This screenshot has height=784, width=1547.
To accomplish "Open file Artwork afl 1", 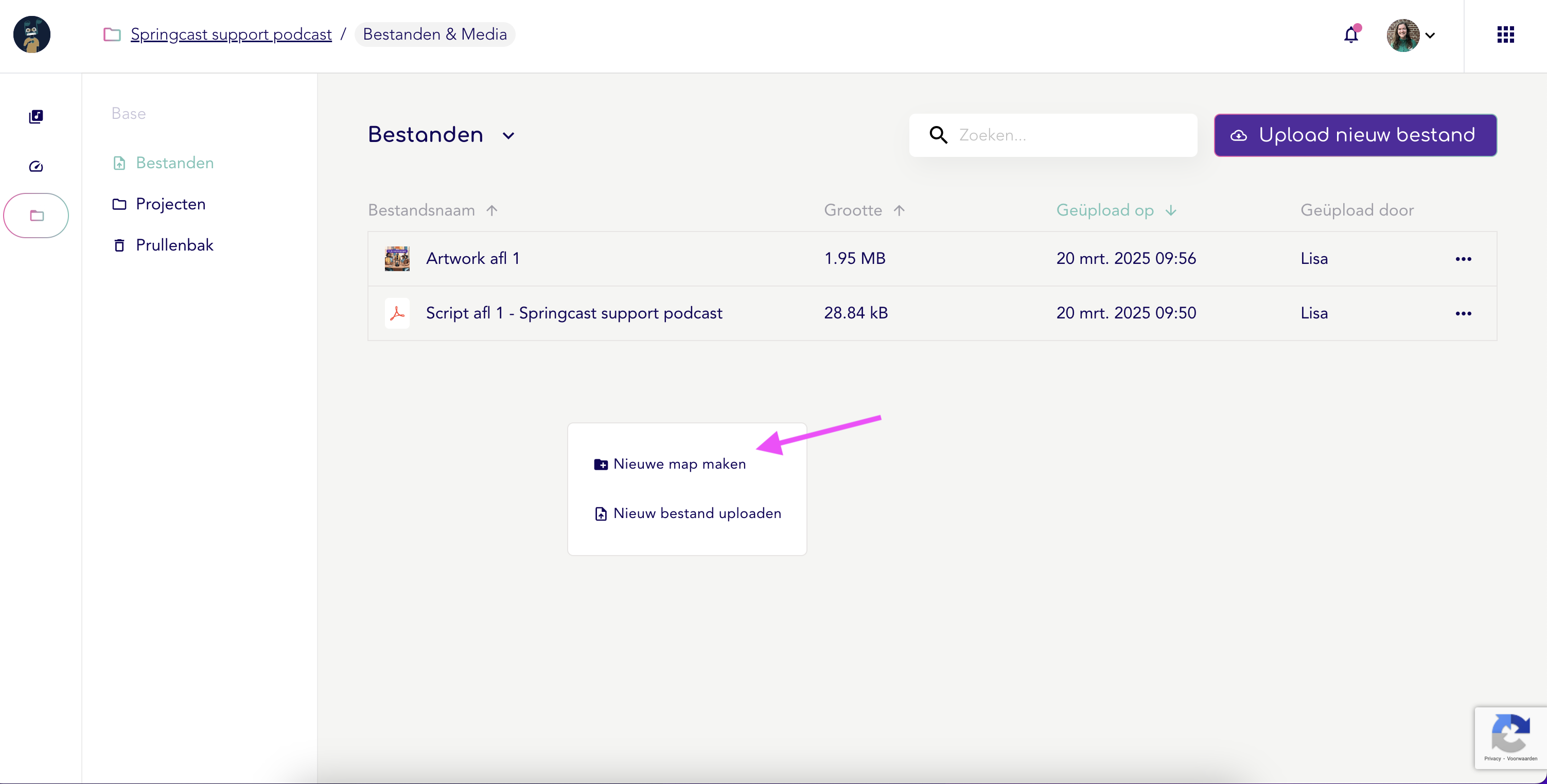I will coord(472,259).
